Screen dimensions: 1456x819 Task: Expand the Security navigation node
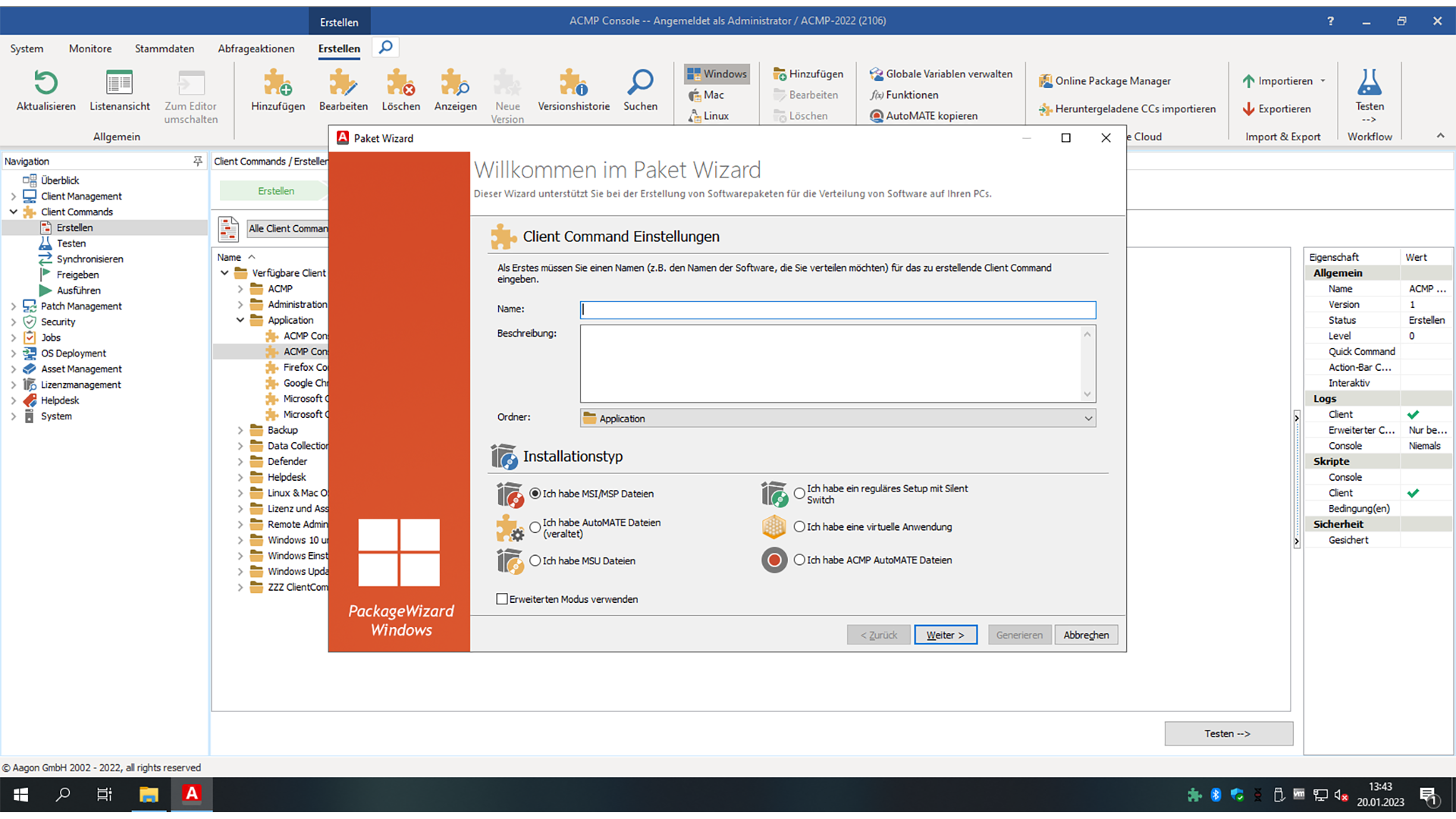tap(14, 322)
